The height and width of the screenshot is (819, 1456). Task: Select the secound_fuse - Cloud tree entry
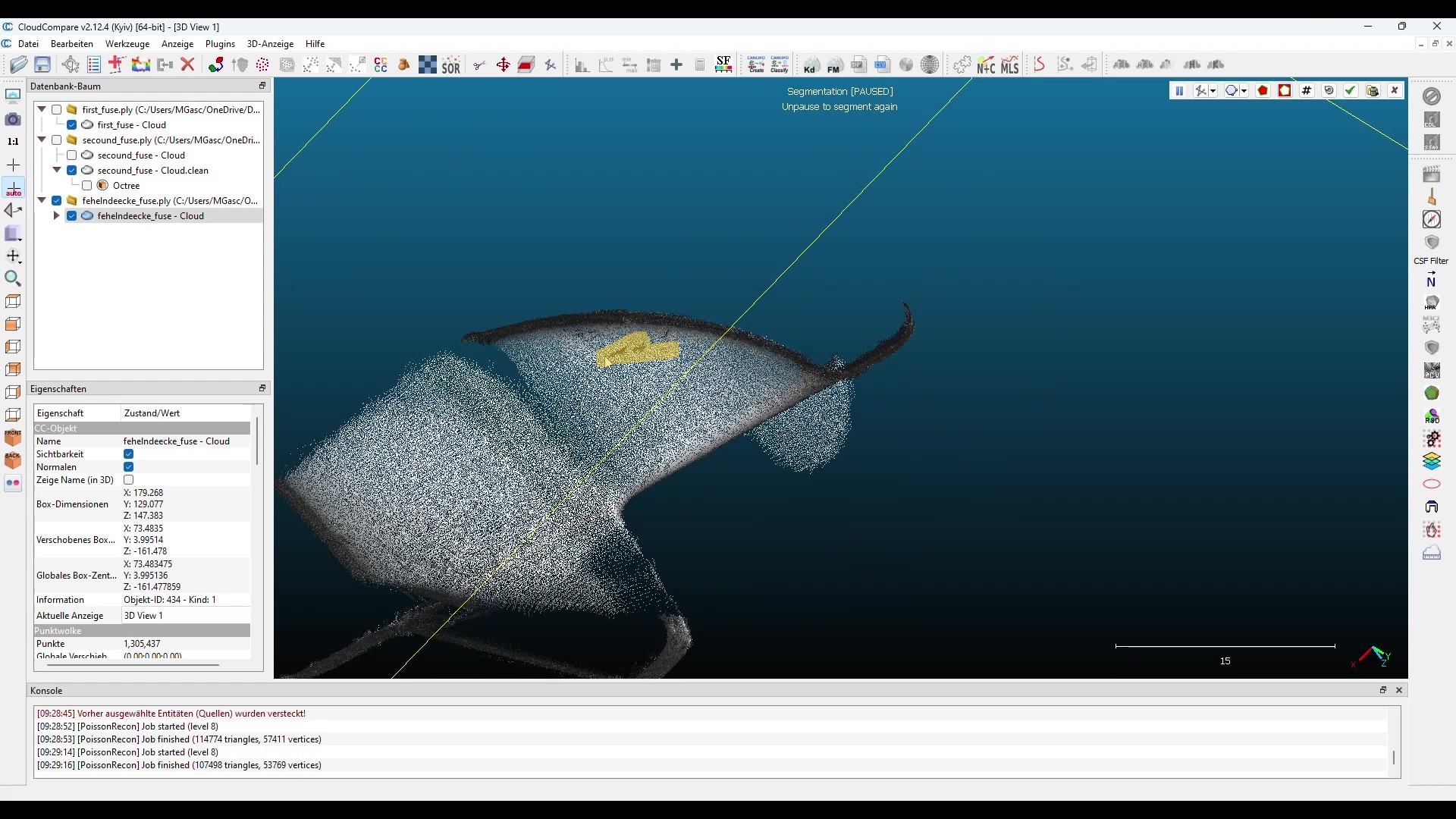pos(141,155)
